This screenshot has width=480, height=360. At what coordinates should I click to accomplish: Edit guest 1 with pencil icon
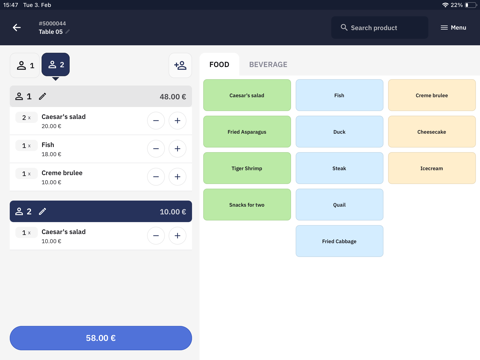point(42,96)
